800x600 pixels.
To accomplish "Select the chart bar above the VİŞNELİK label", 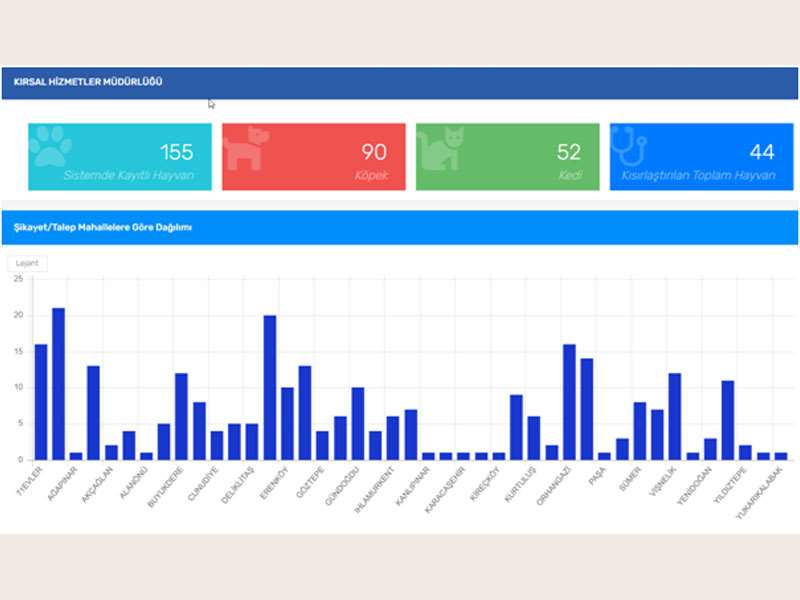I will 674,416.
